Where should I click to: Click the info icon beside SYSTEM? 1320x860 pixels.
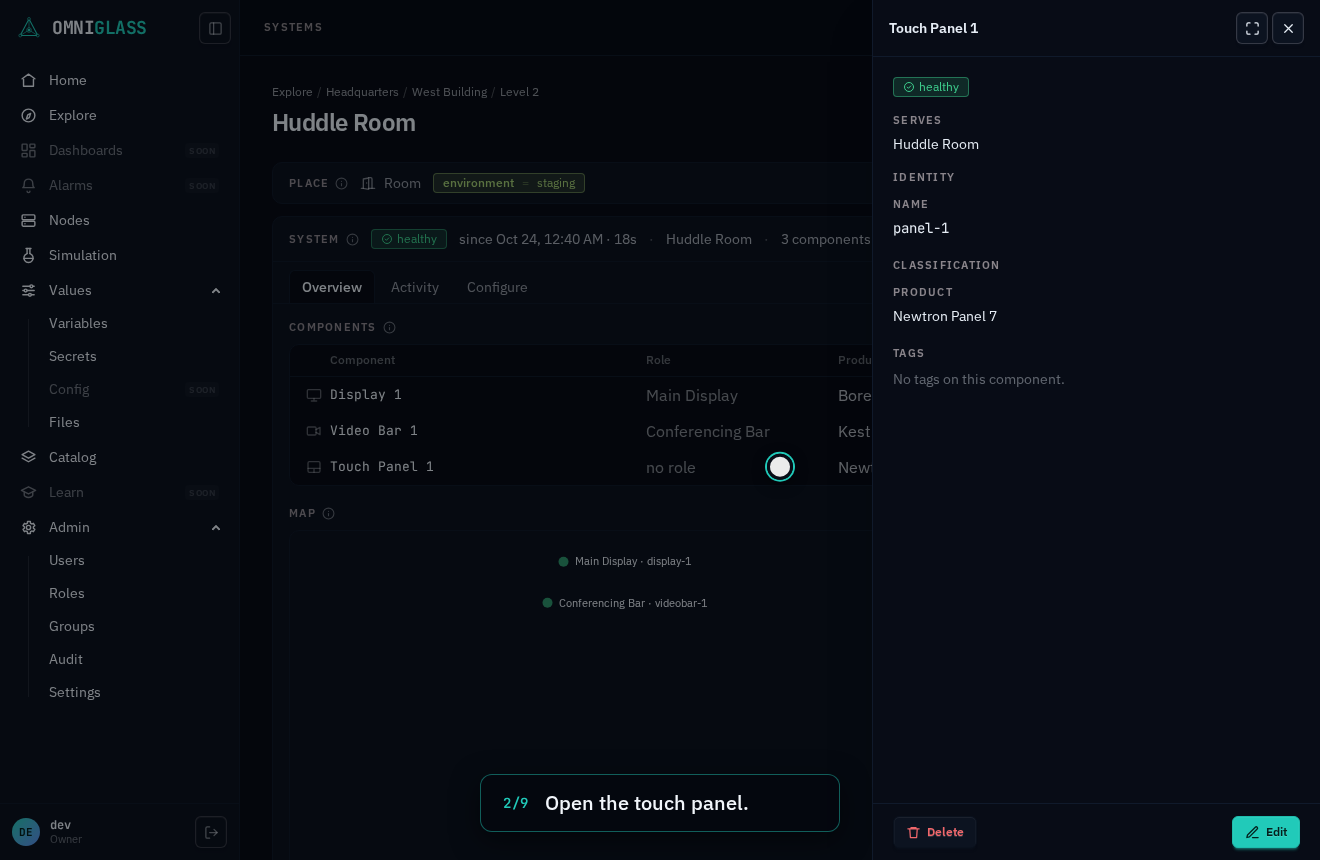[x=352, y=239]
